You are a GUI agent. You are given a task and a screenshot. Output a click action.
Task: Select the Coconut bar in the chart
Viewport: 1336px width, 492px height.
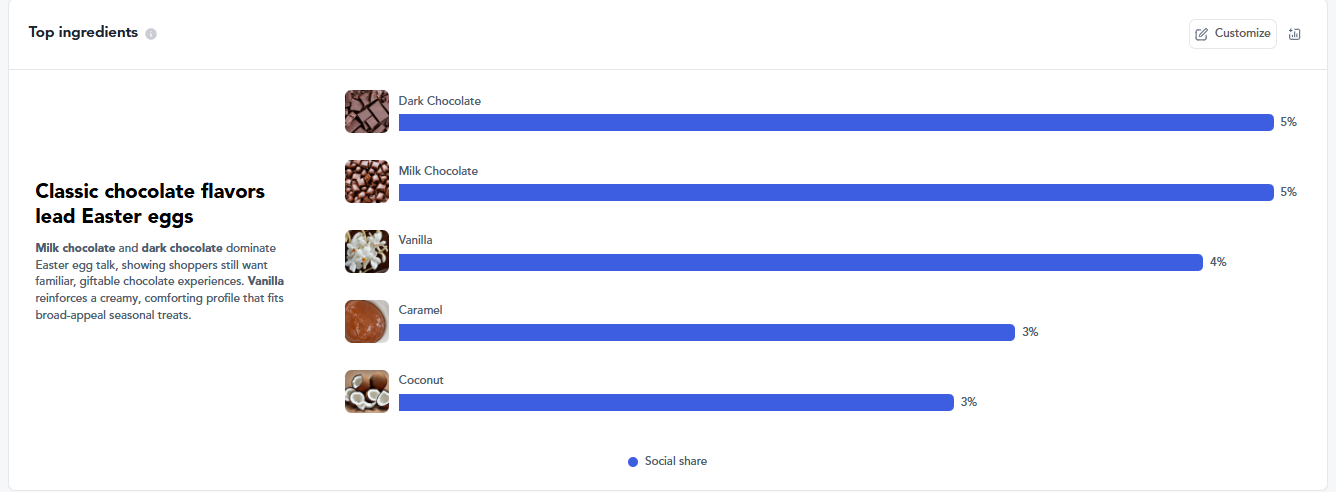[676, 403]
